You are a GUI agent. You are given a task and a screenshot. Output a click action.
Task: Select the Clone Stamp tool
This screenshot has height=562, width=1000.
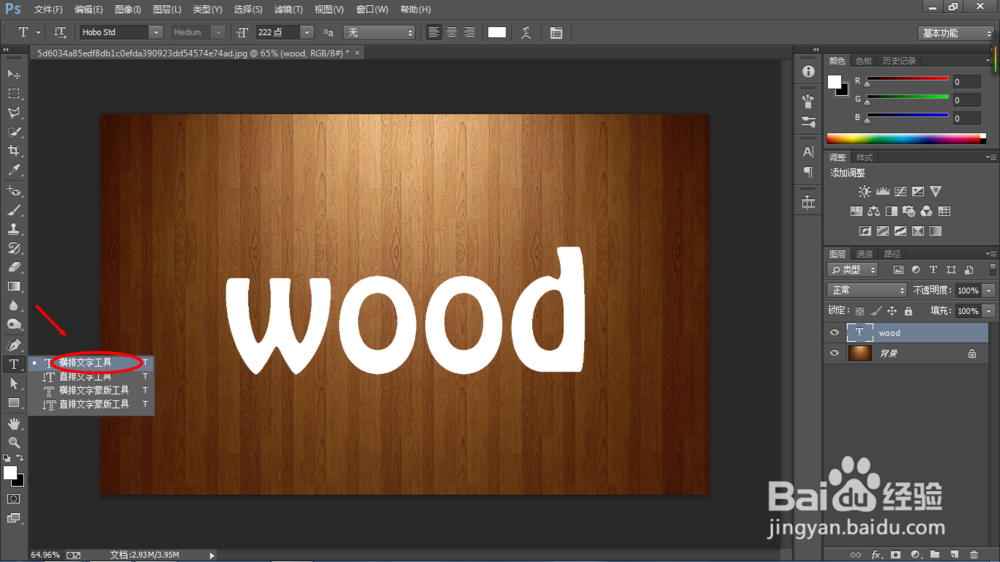(x=13, y=229)
